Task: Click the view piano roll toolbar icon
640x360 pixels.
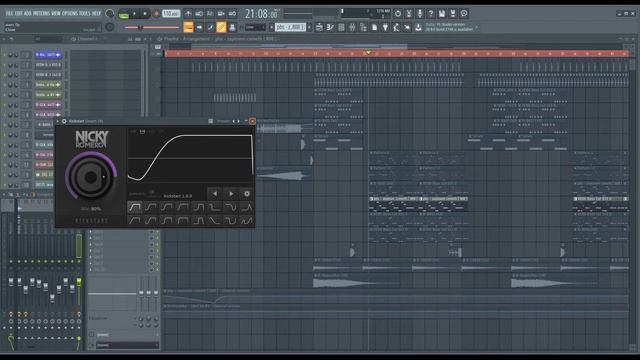Action: [x=330, y=27]
